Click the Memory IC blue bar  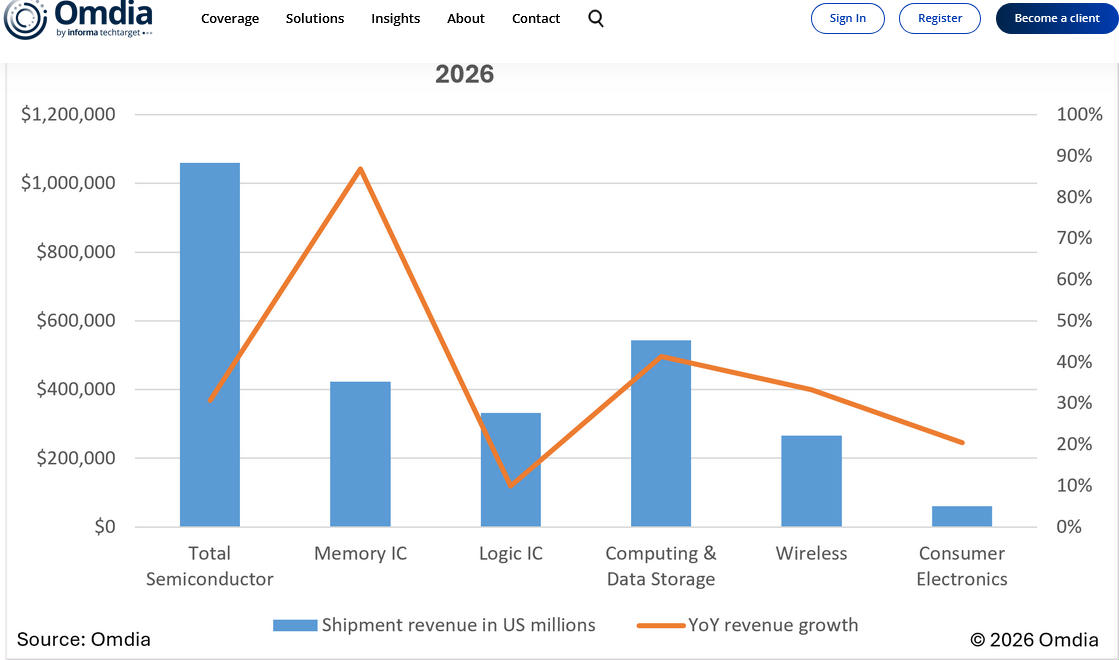point(360,454)
